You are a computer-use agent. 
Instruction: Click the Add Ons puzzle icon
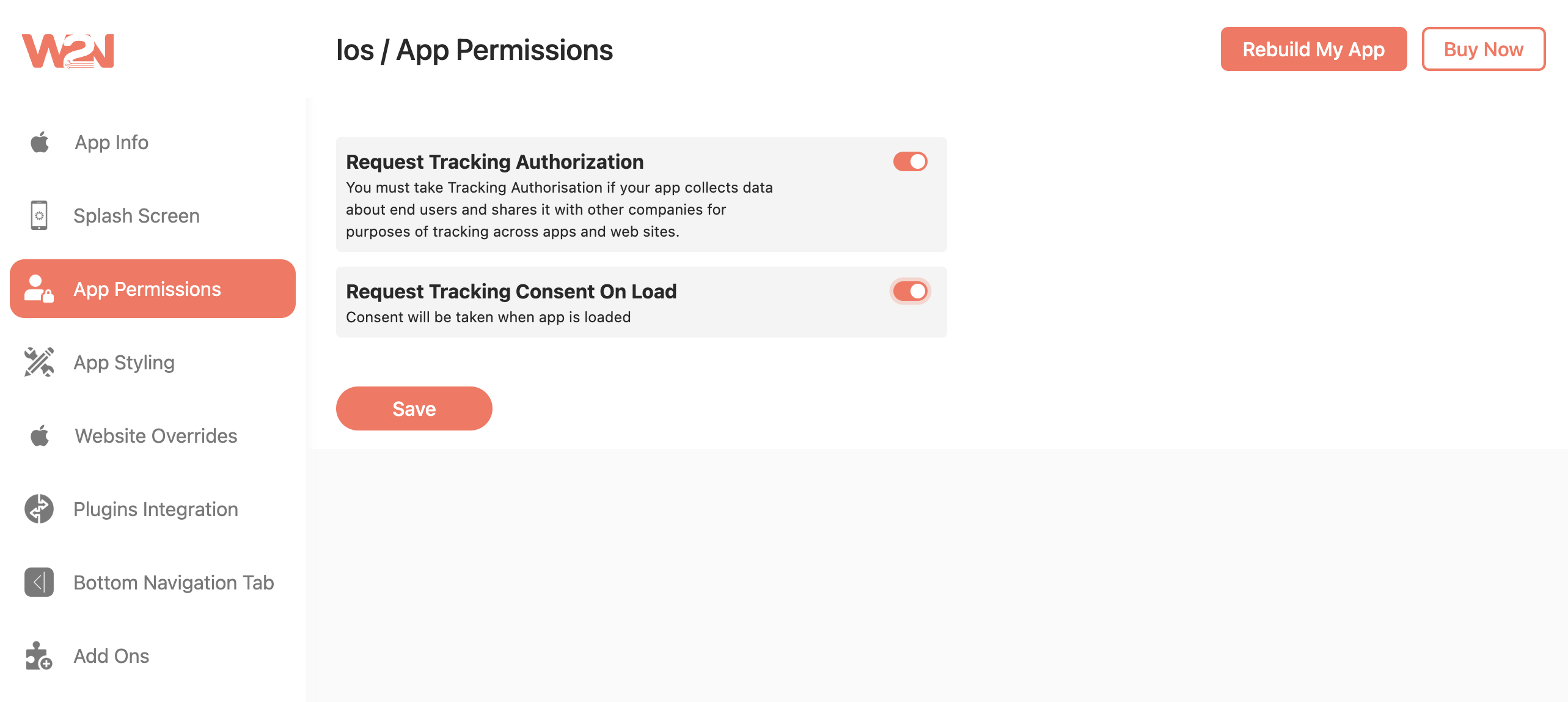(38, 656)
